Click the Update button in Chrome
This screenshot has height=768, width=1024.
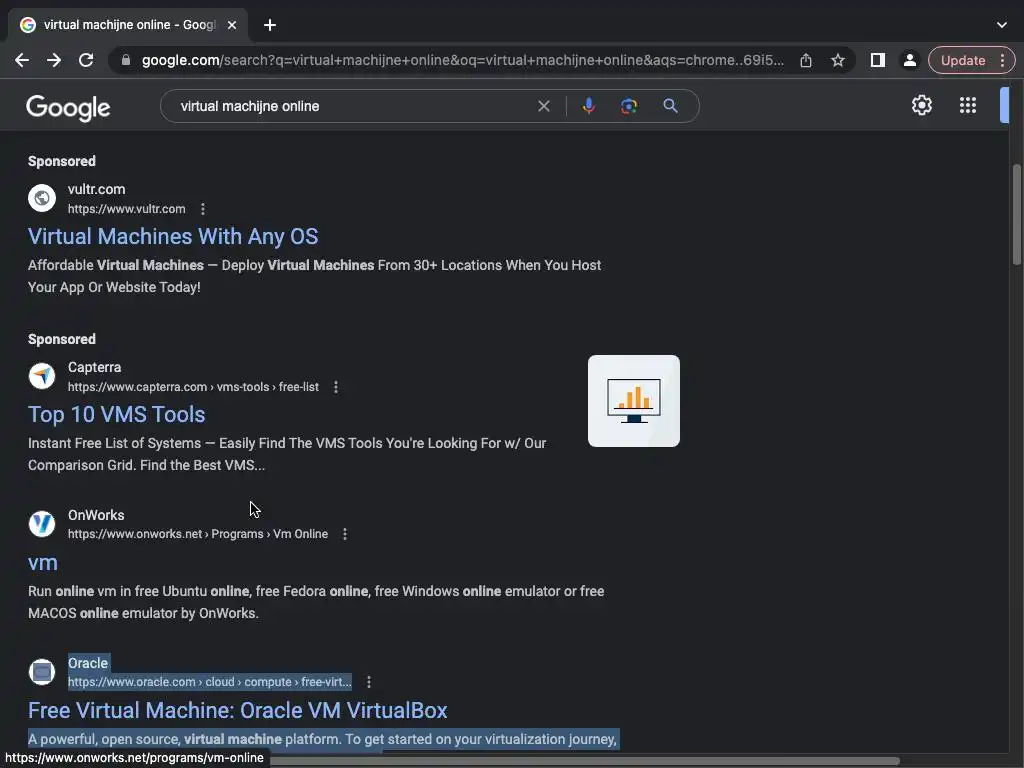(x=963, y=60)
